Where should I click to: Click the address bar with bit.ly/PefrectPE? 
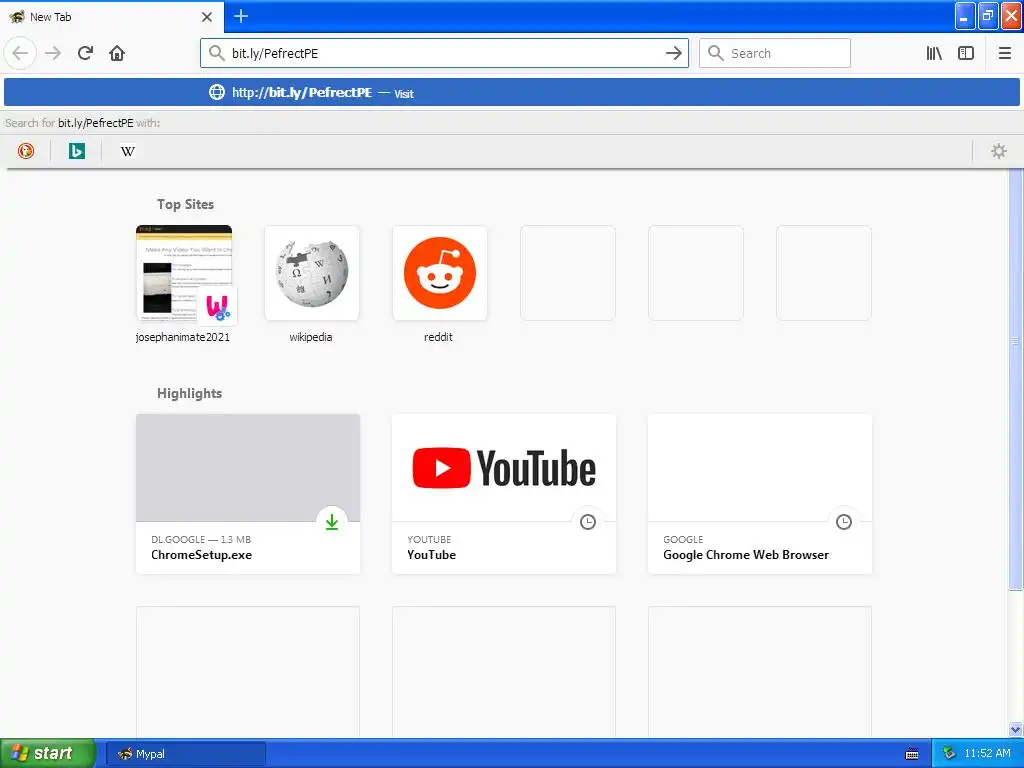[x=444, y=53]
